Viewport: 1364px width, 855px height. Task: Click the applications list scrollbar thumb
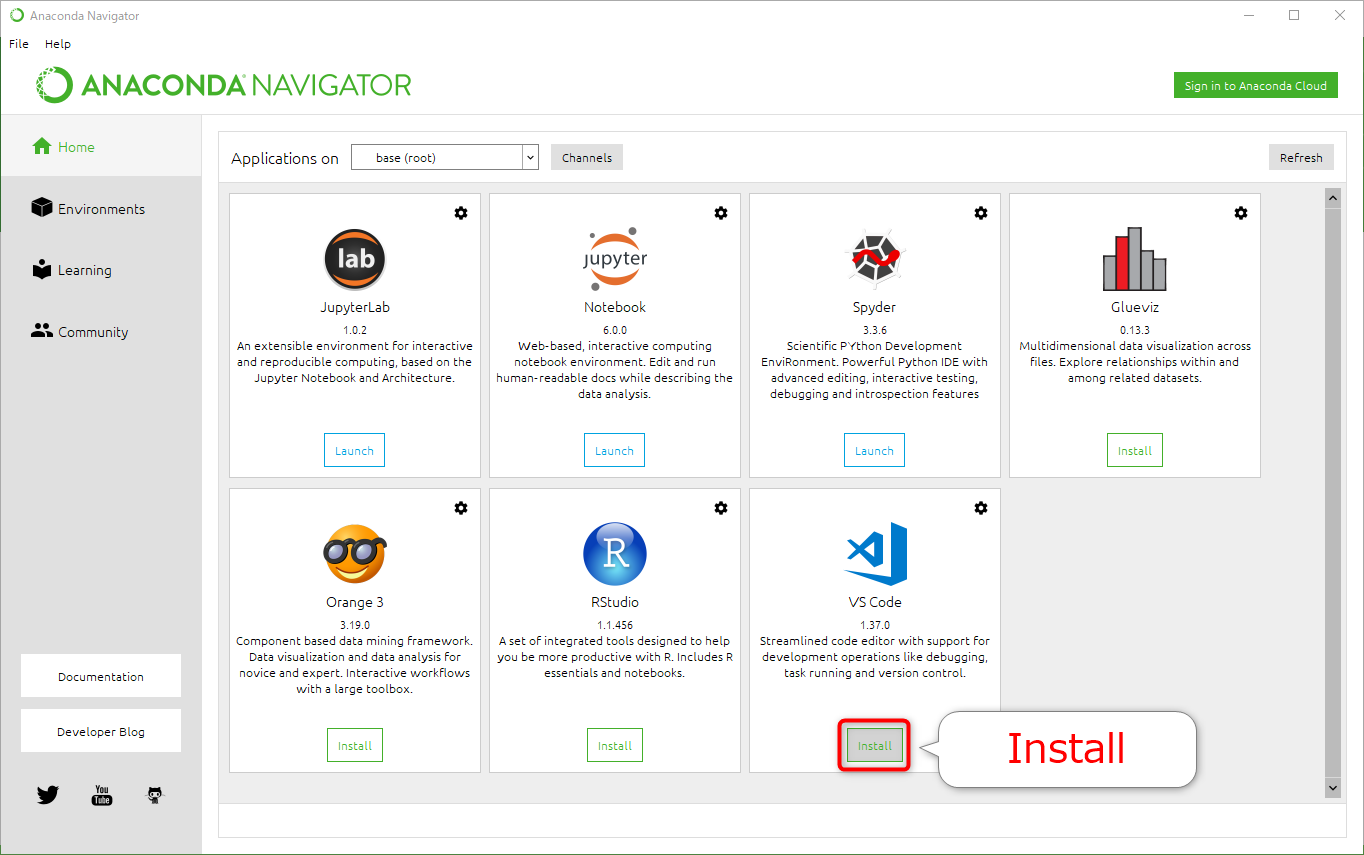tap(1332, 492)
